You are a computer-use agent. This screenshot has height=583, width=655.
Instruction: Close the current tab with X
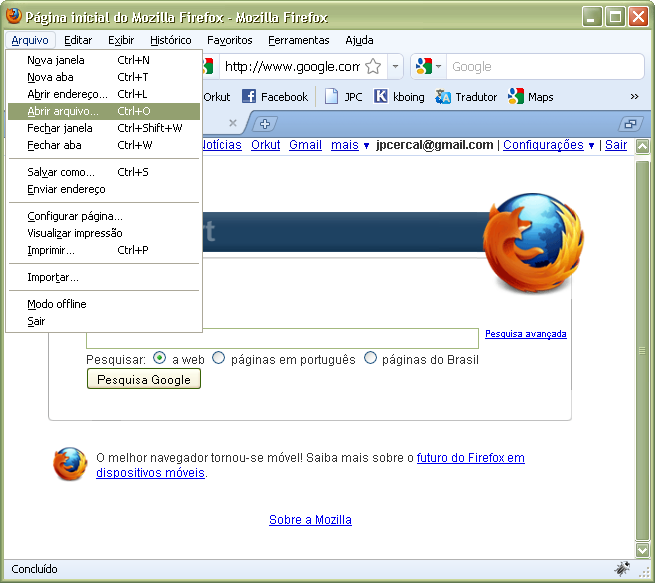[233, 123]
